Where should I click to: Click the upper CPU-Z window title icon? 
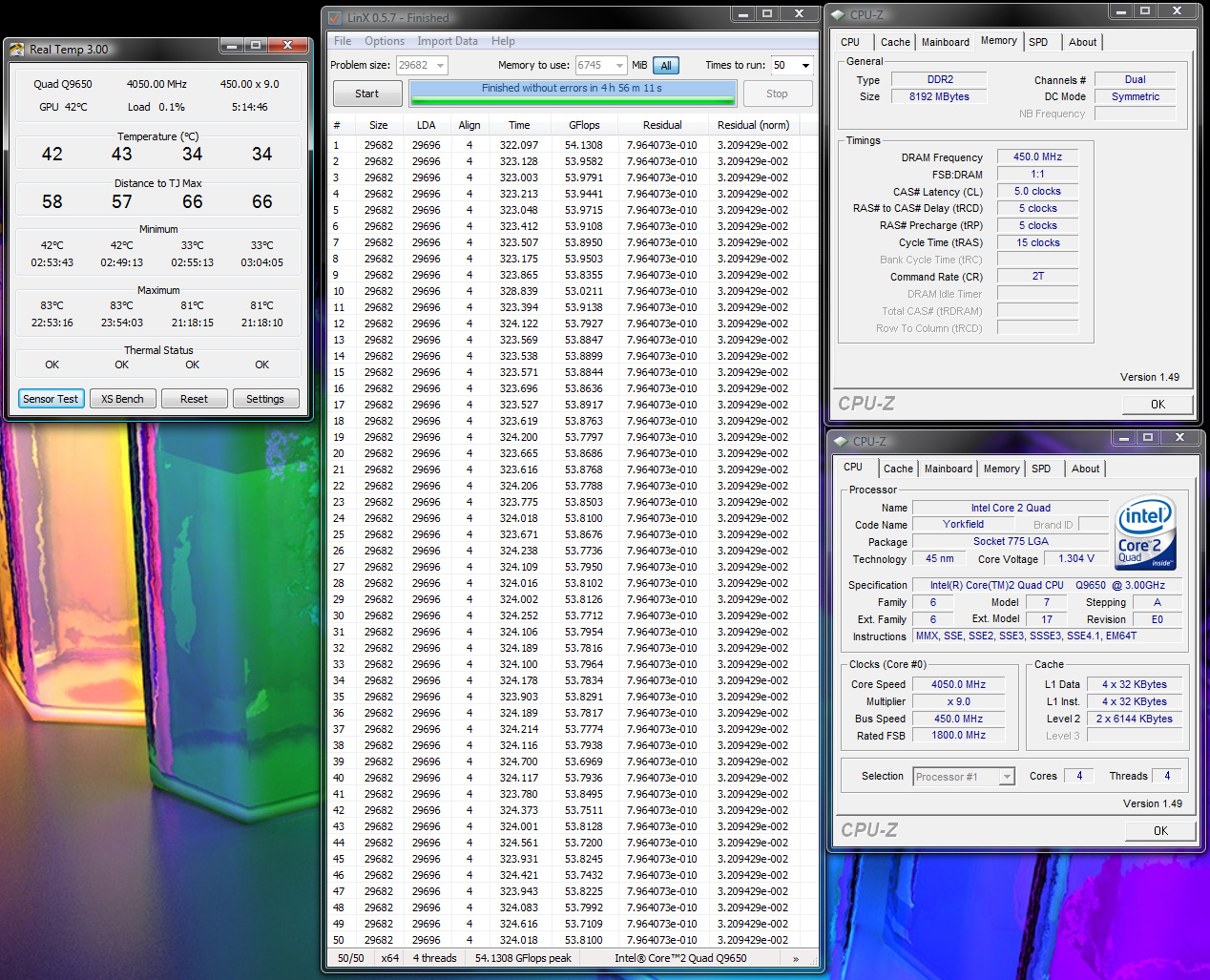[838, 14]
